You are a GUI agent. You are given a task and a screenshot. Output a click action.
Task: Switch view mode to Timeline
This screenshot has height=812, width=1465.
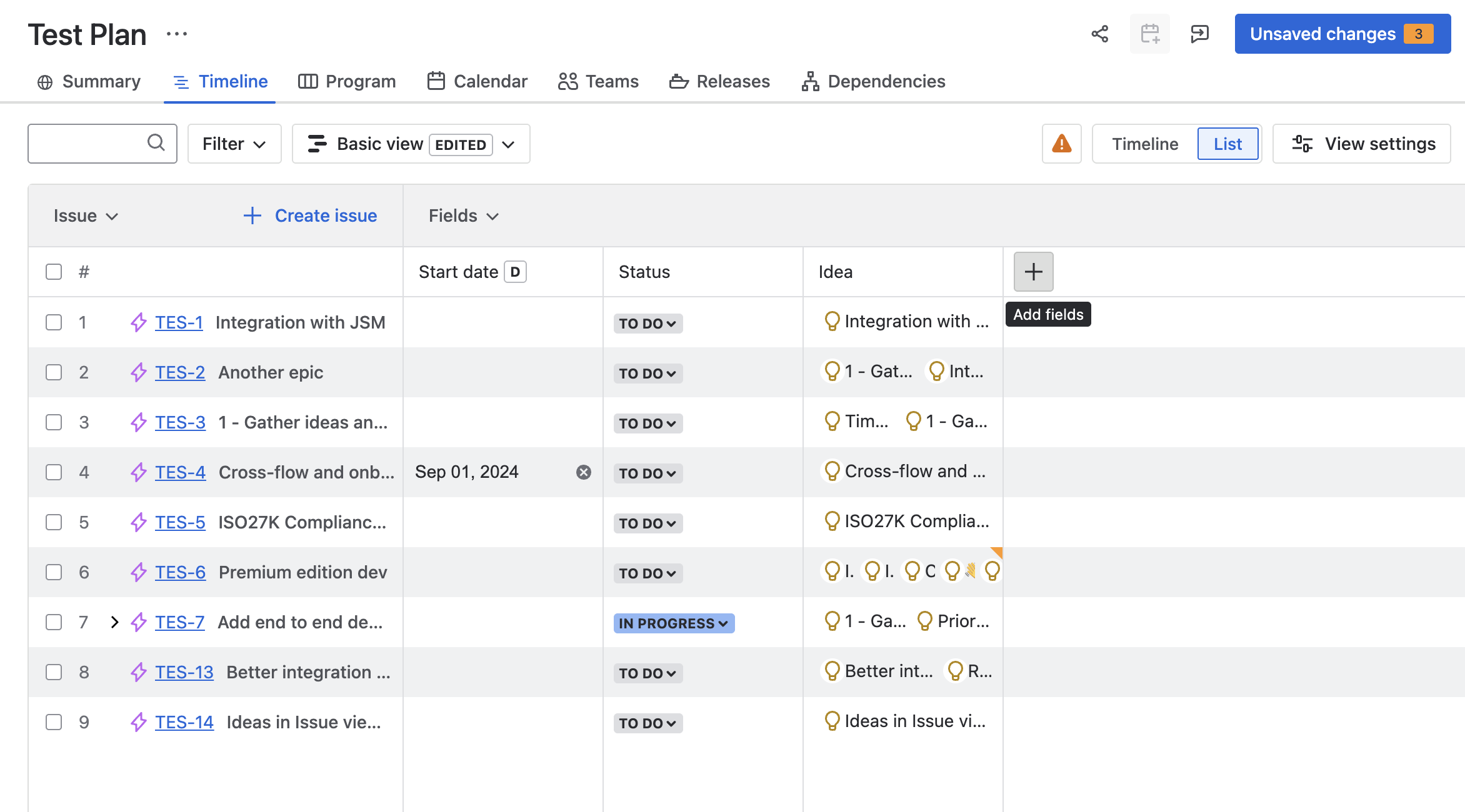pos(1144,143)
